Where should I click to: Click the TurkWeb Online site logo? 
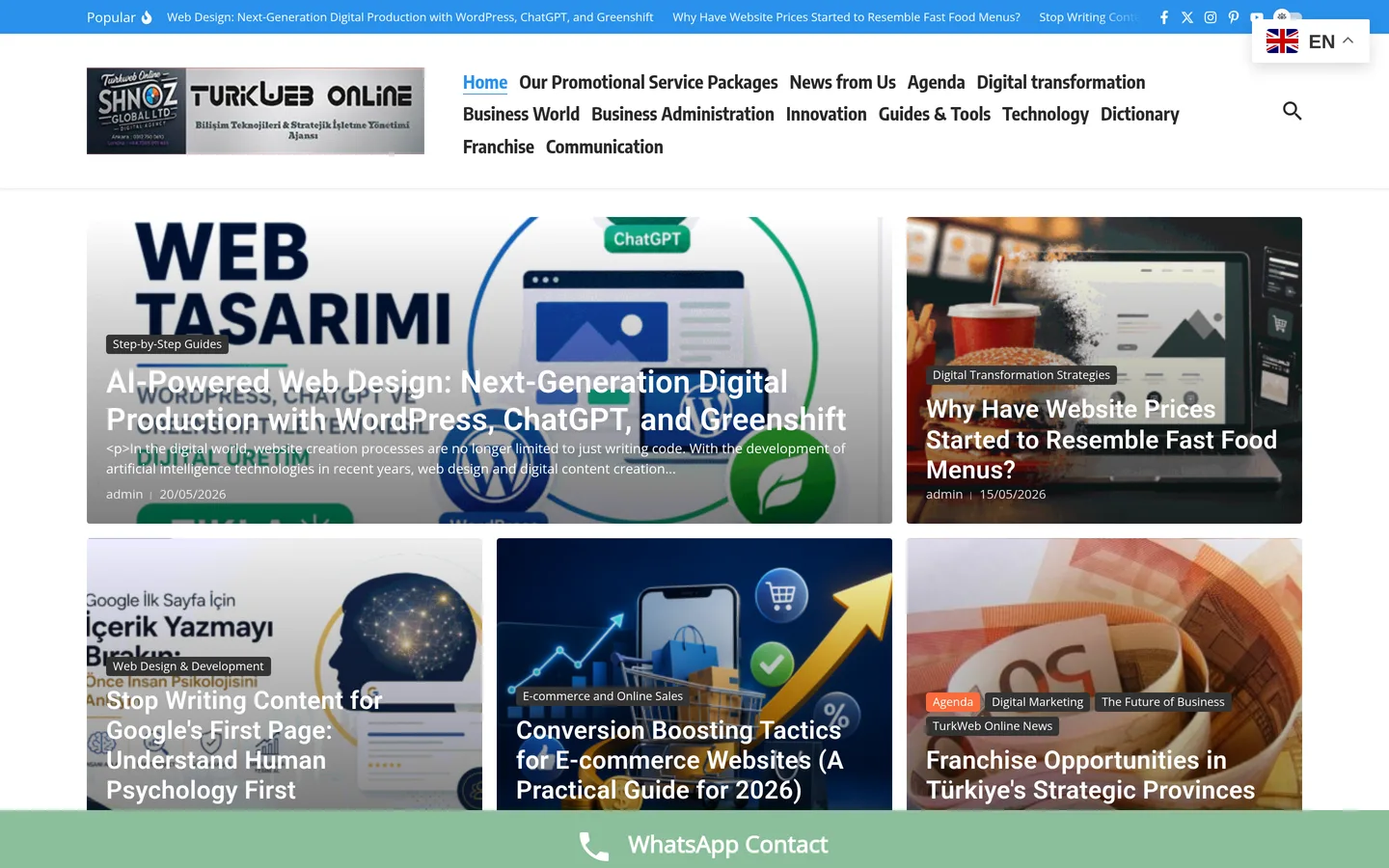[256, 111]
